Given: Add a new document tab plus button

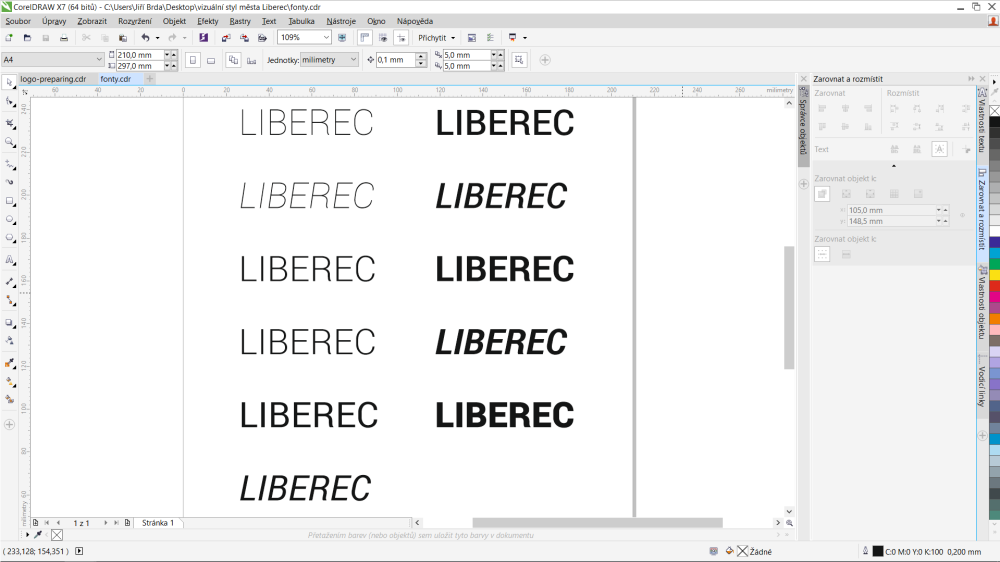Looking at the screenshot, I should [149, 78].
